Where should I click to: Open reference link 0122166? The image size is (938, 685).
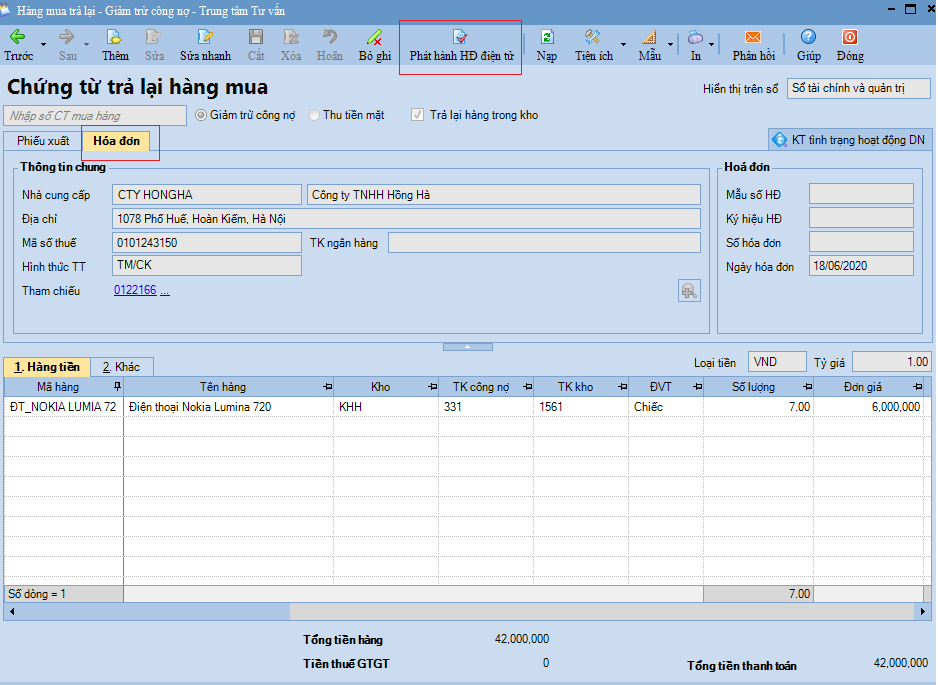(135, 290)
